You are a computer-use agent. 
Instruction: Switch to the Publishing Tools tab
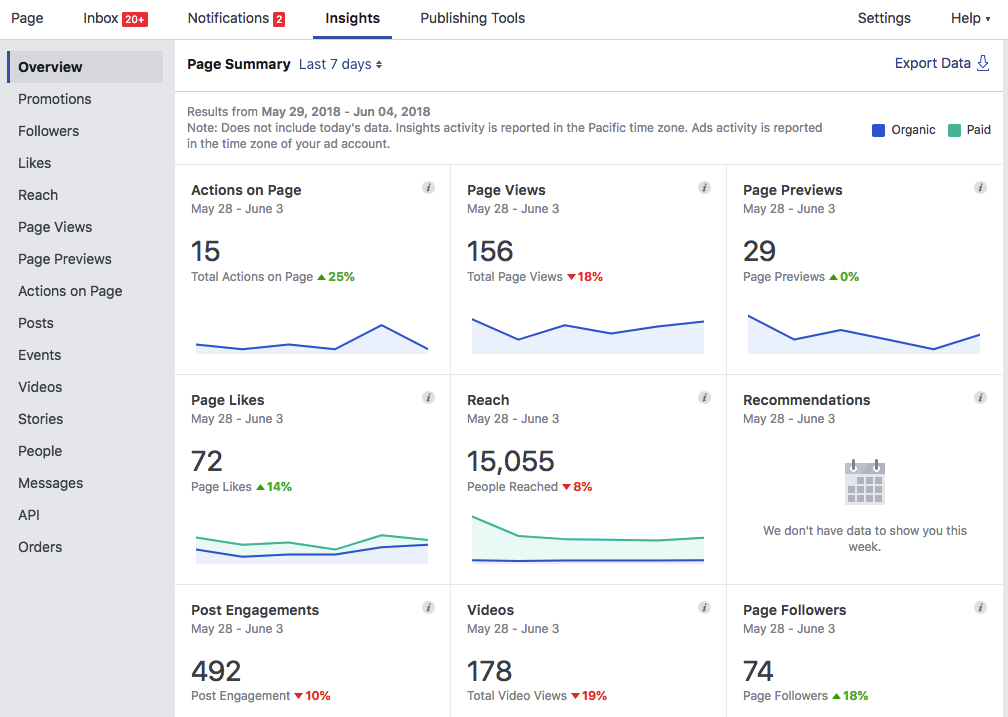[x=472, y=18]
